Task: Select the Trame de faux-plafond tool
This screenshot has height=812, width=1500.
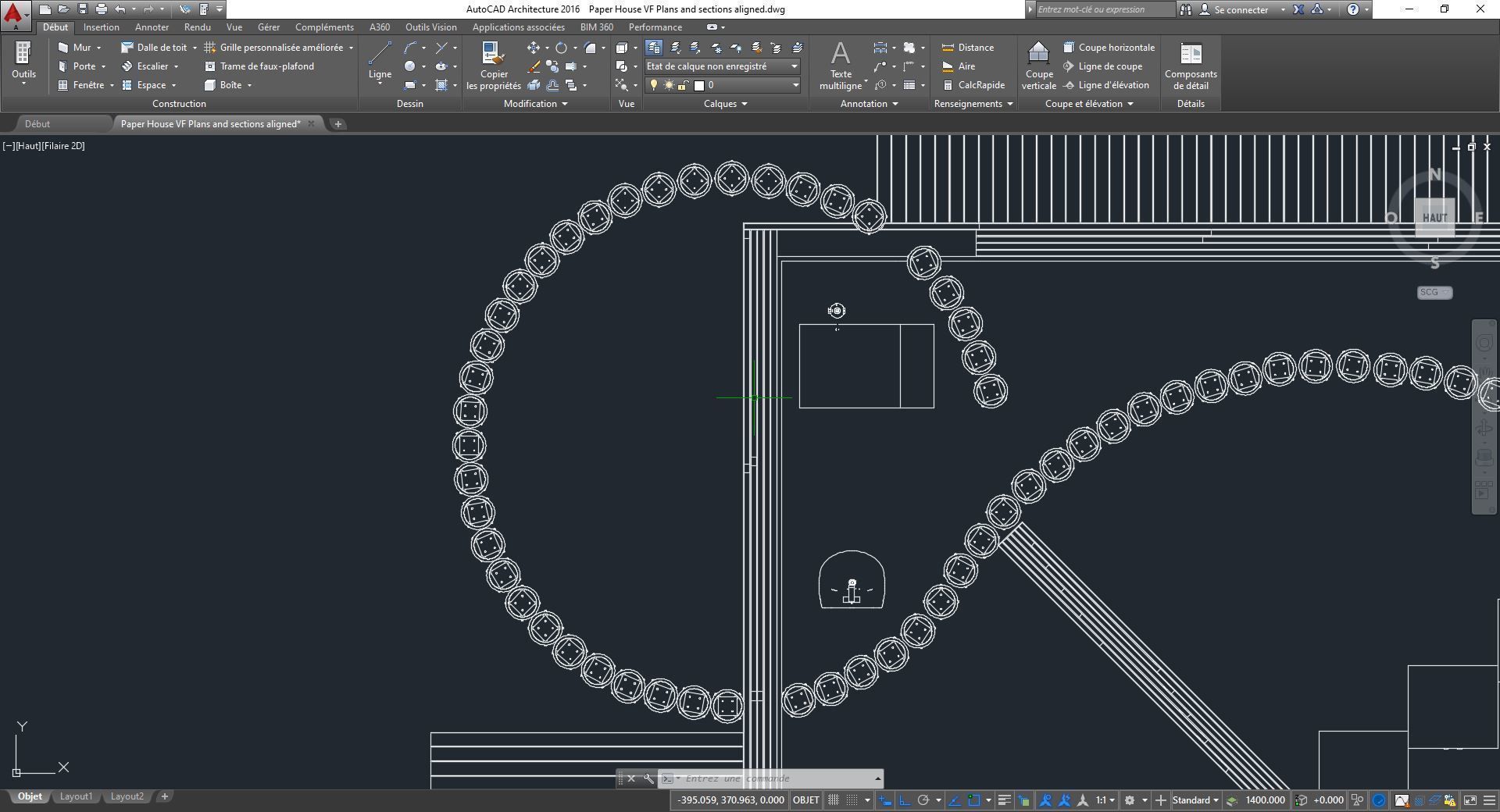Action: tap(259, 66)
